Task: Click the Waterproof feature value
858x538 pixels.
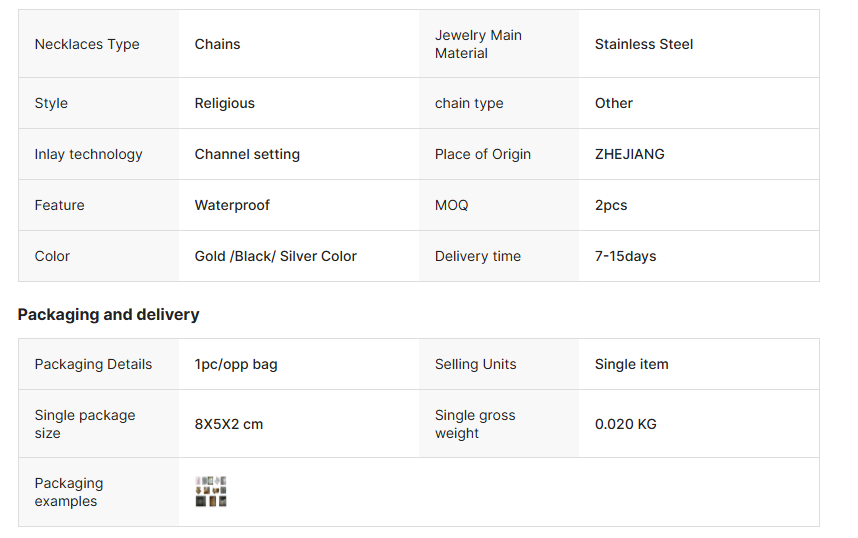Action: pos(232,205)
